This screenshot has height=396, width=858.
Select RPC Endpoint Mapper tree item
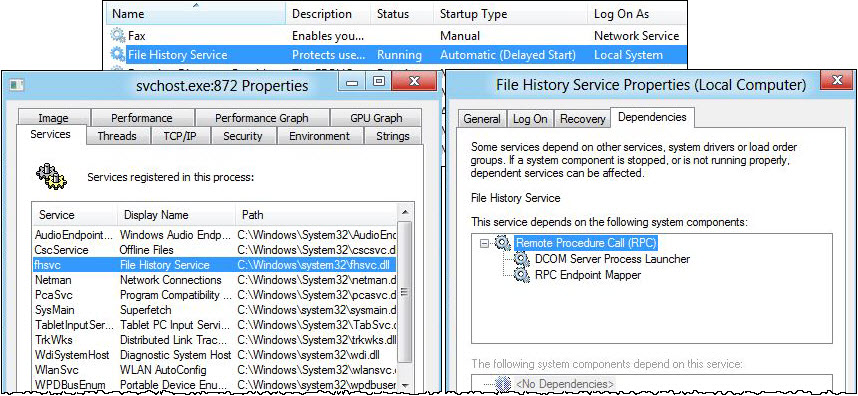click(588, 275)
